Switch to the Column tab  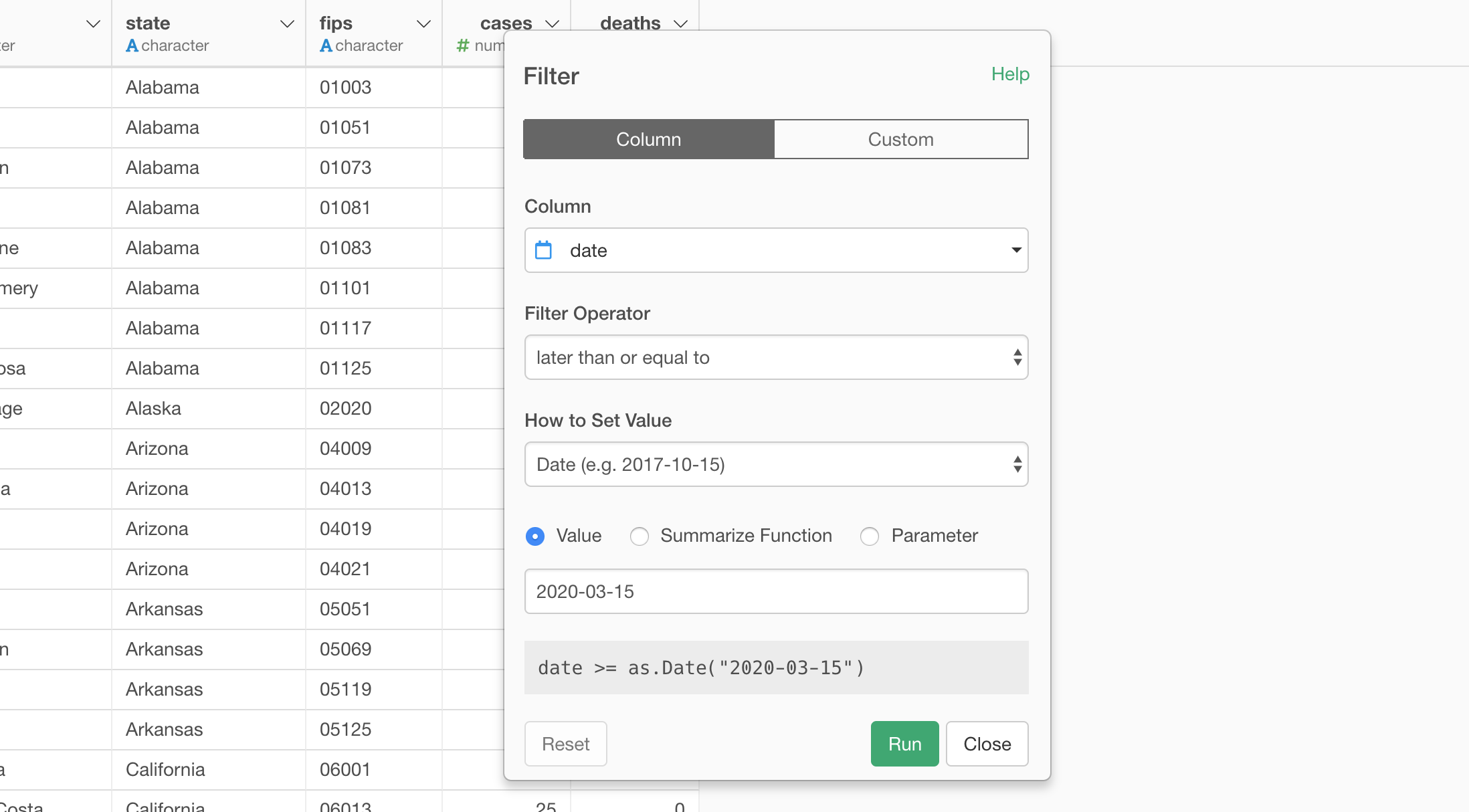click(649, 139)
